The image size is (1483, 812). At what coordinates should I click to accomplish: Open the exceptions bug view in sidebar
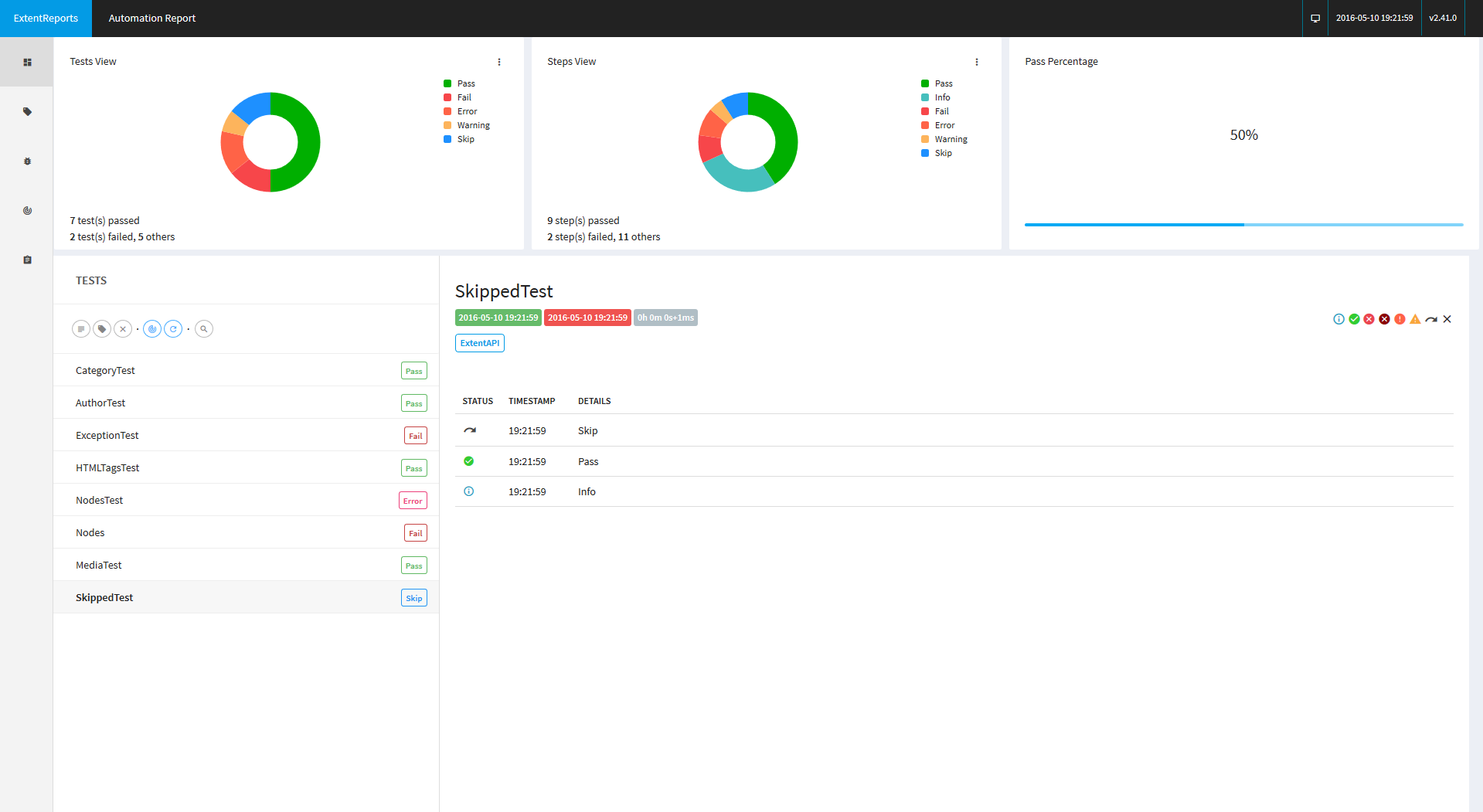27,161
